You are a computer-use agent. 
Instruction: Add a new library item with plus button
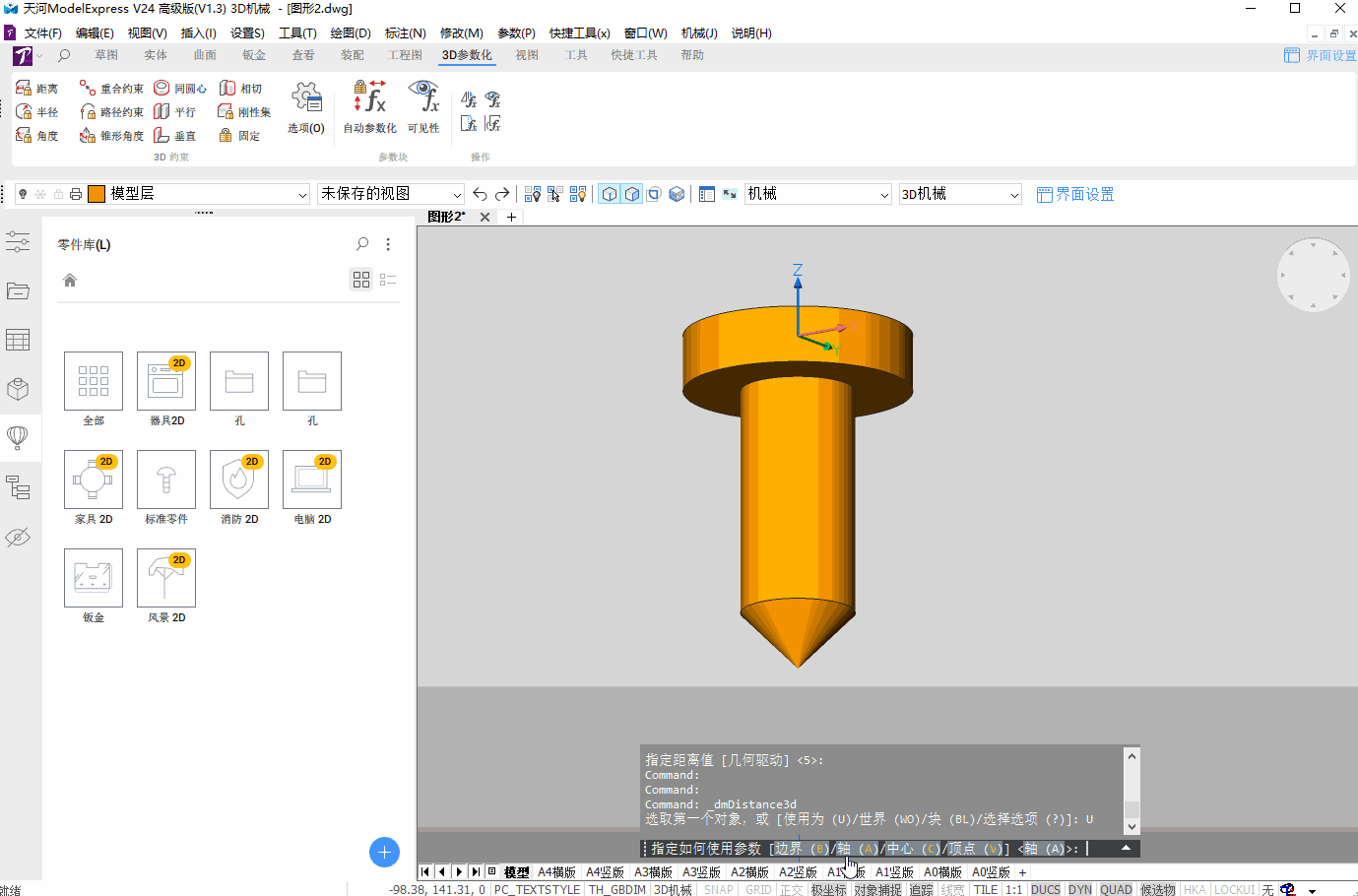pos(384,852)
